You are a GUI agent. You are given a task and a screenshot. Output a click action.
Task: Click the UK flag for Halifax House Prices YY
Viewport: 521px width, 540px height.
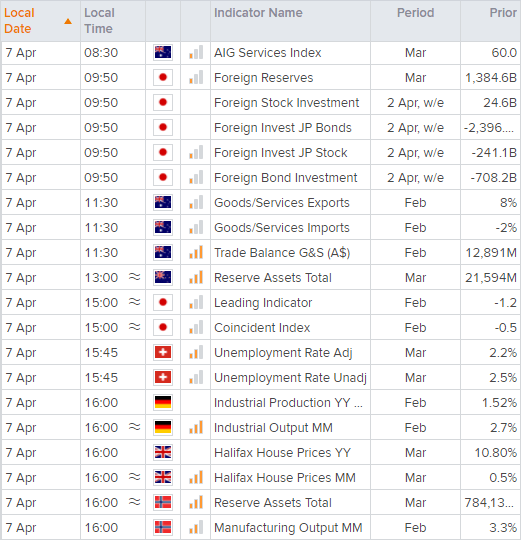163,453
